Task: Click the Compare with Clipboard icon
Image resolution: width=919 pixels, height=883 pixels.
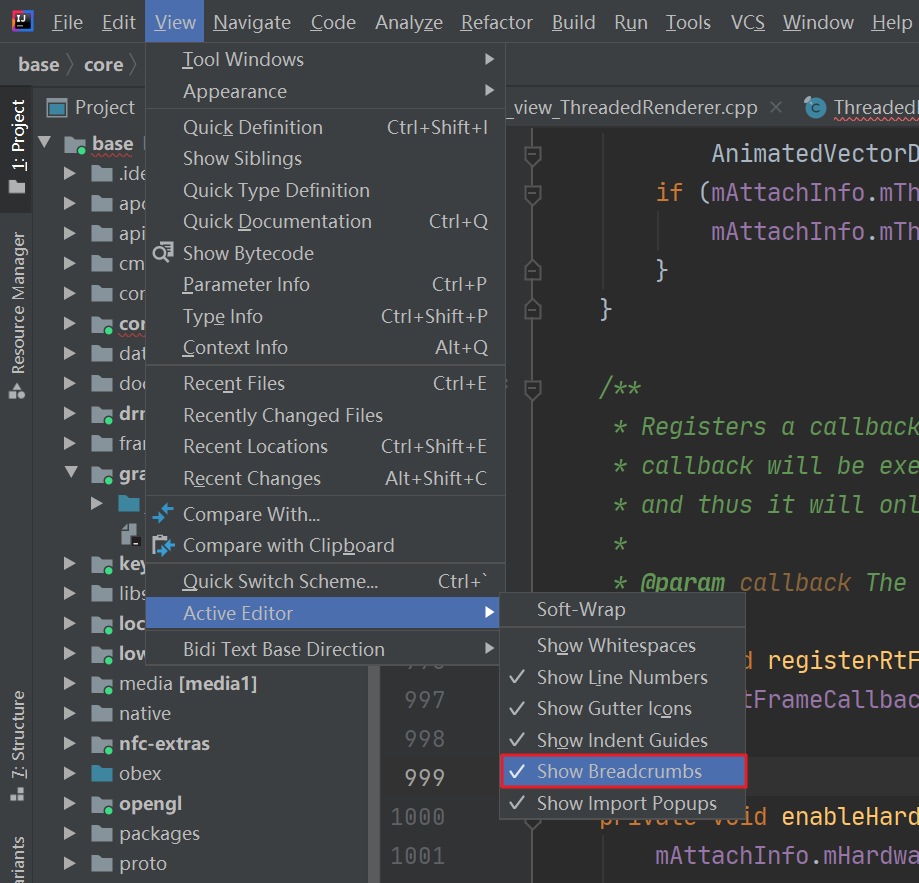Action: (163, 545)
